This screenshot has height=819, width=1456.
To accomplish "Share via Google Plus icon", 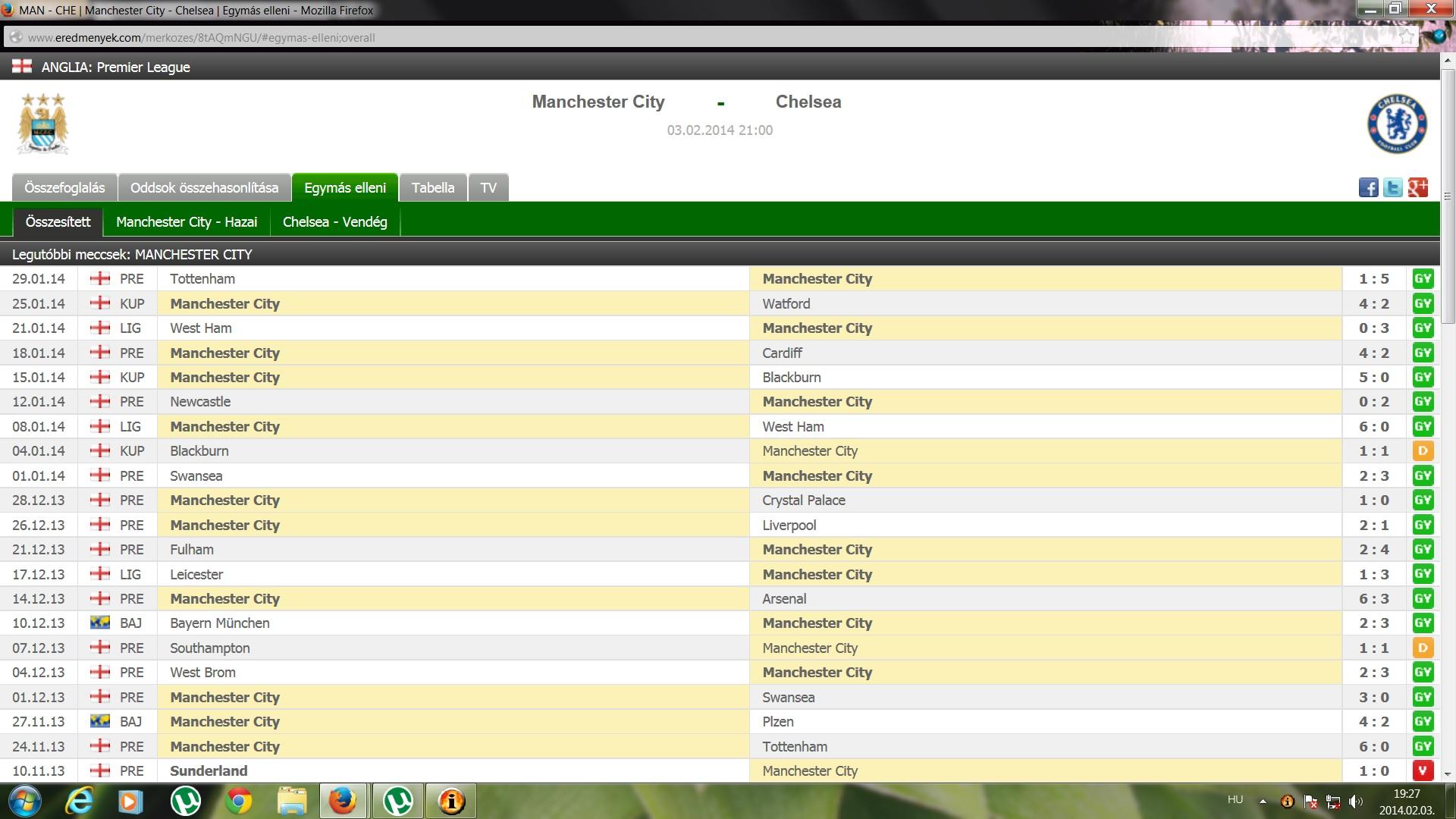I will coord(1418,187).
